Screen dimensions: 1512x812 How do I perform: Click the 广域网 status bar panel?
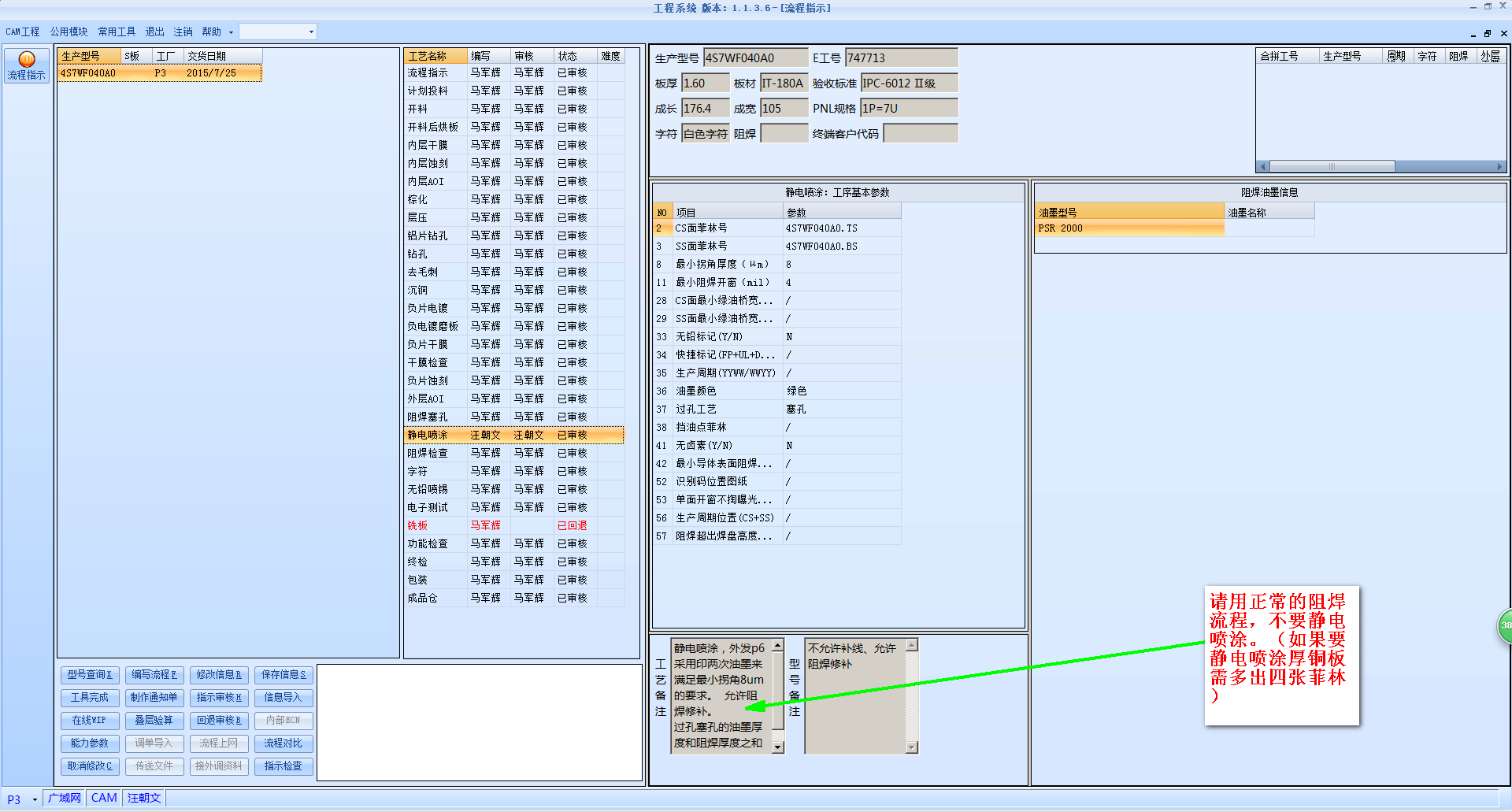click(x=64, y=799)
